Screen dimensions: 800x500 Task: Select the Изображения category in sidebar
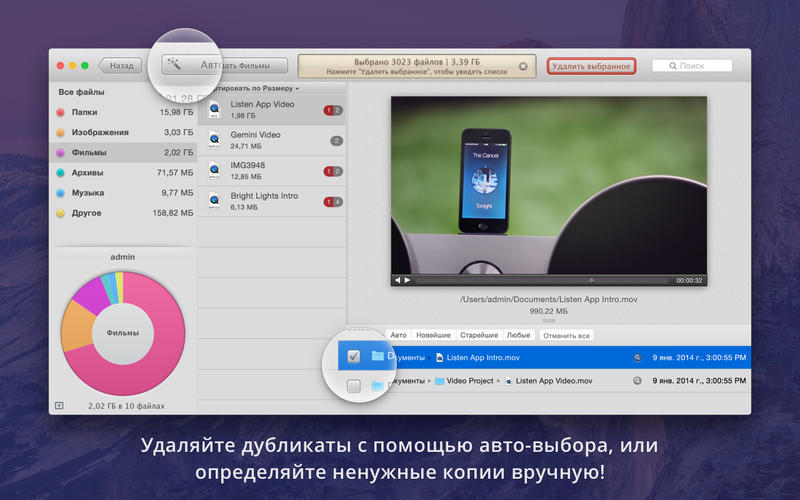click(x=98, y=132)
